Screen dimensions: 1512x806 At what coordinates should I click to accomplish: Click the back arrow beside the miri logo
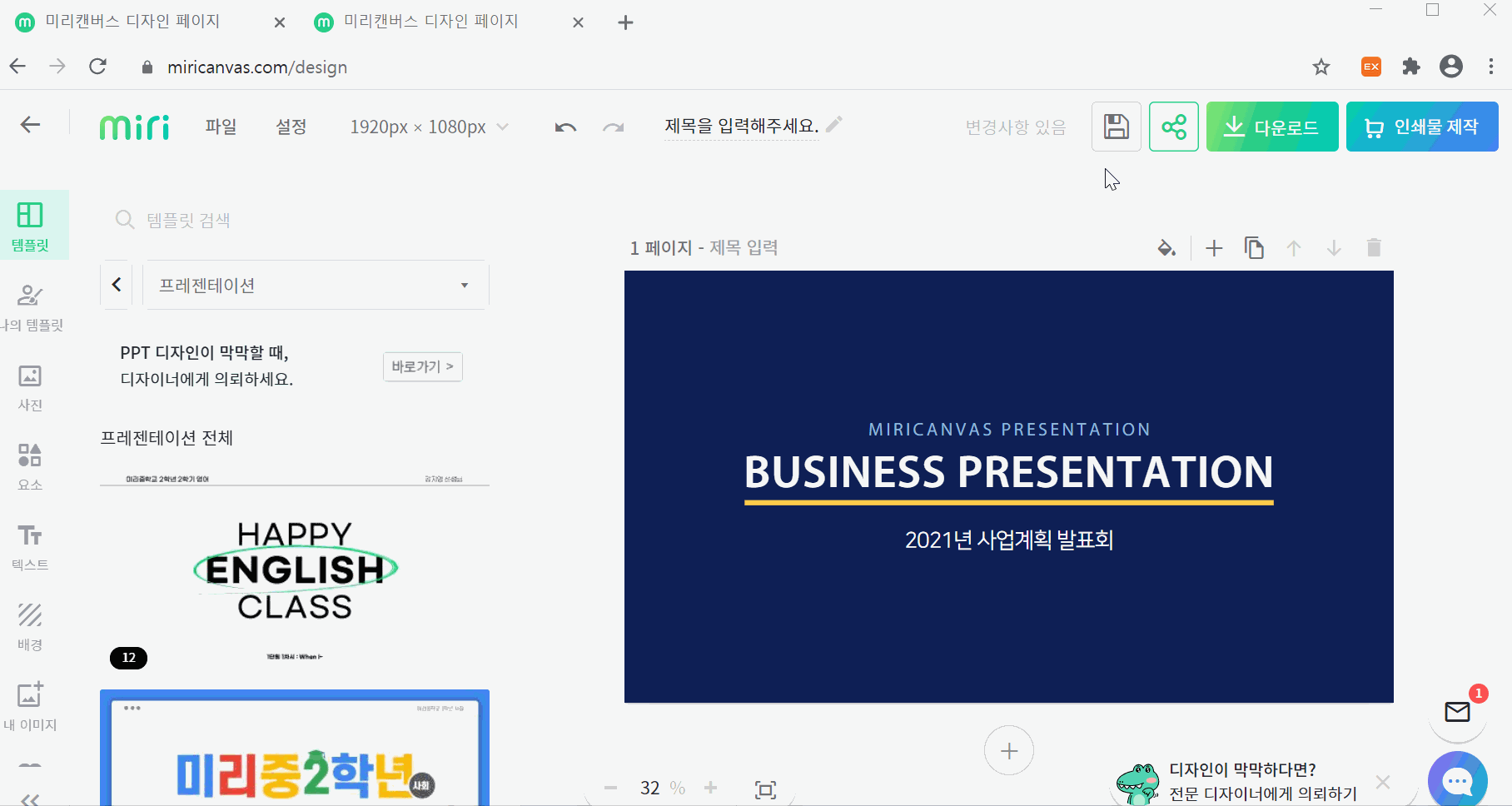[30, 125]
